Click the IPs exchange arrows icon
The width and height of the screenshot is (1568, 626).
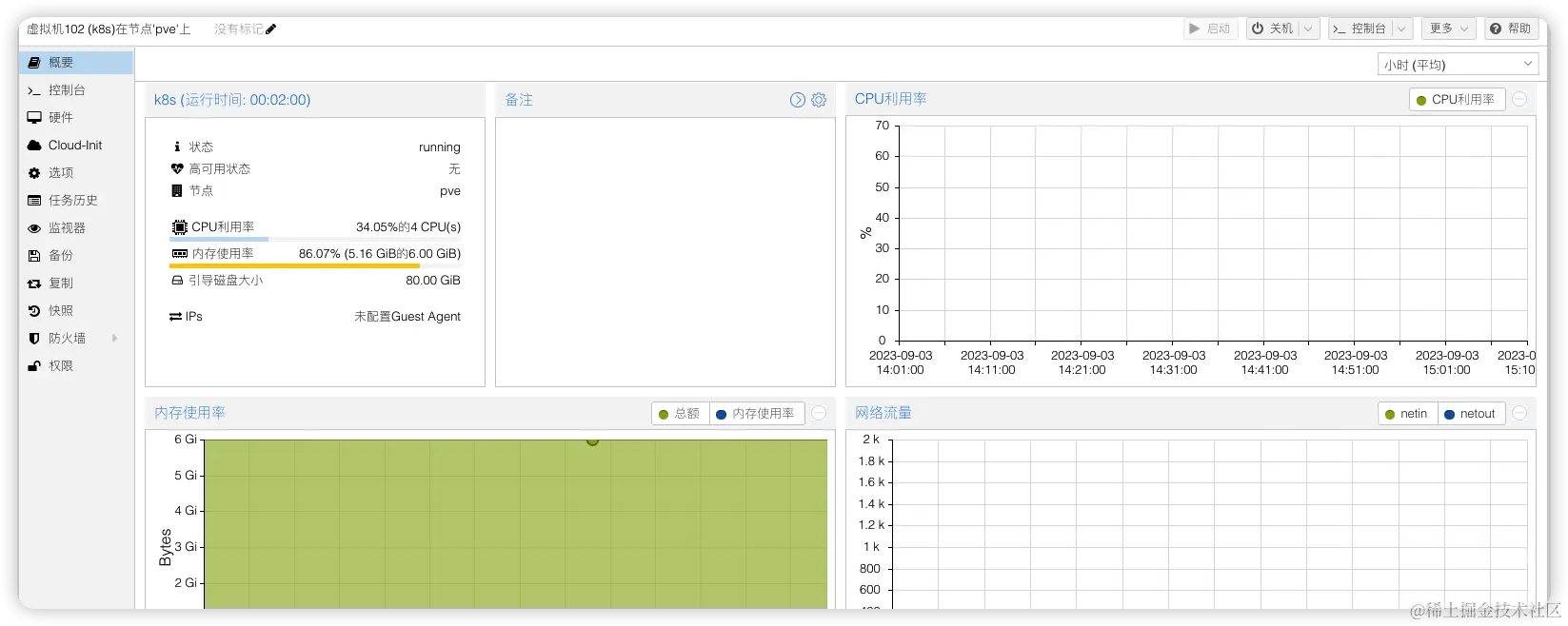[175, 317]
